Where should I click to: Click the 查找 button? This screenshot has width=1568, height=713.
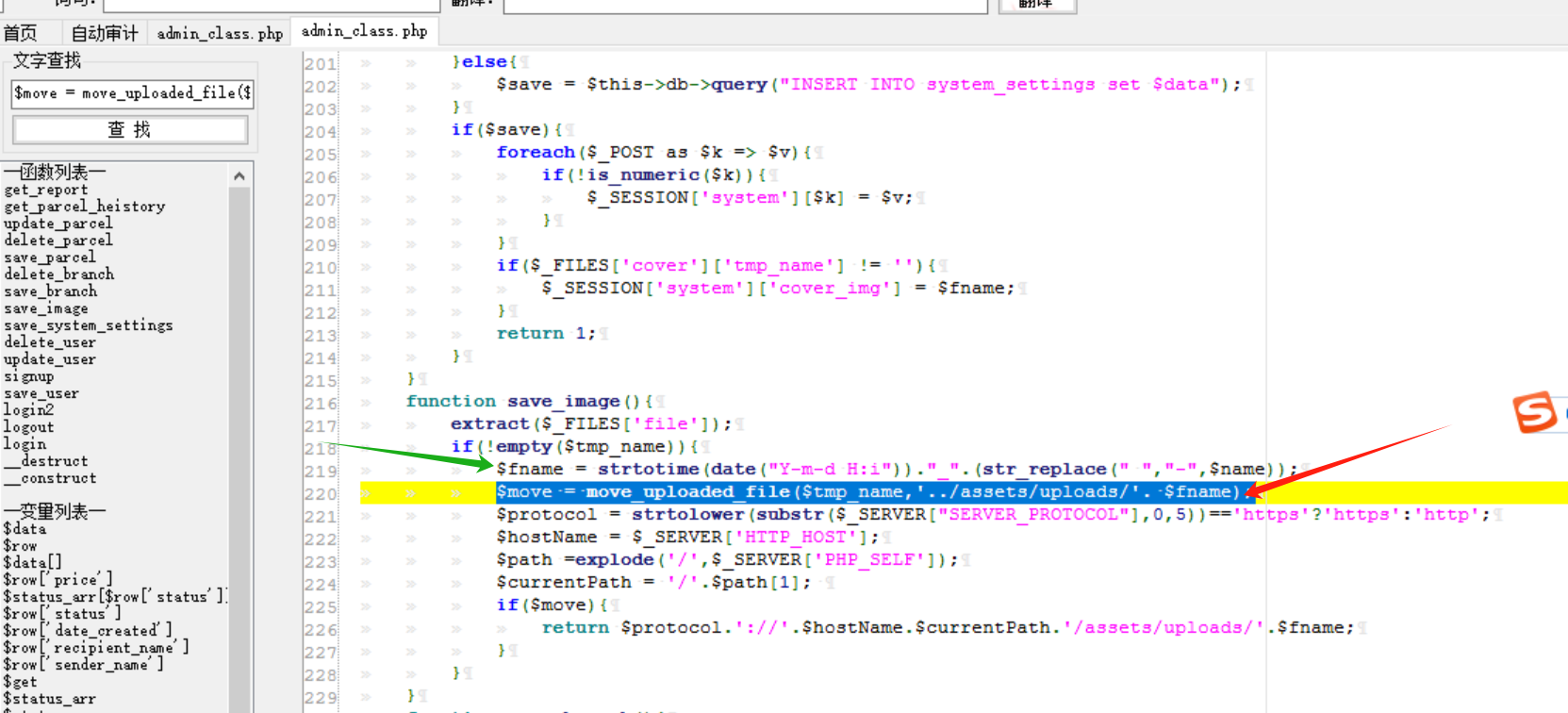tap(130, 129)
